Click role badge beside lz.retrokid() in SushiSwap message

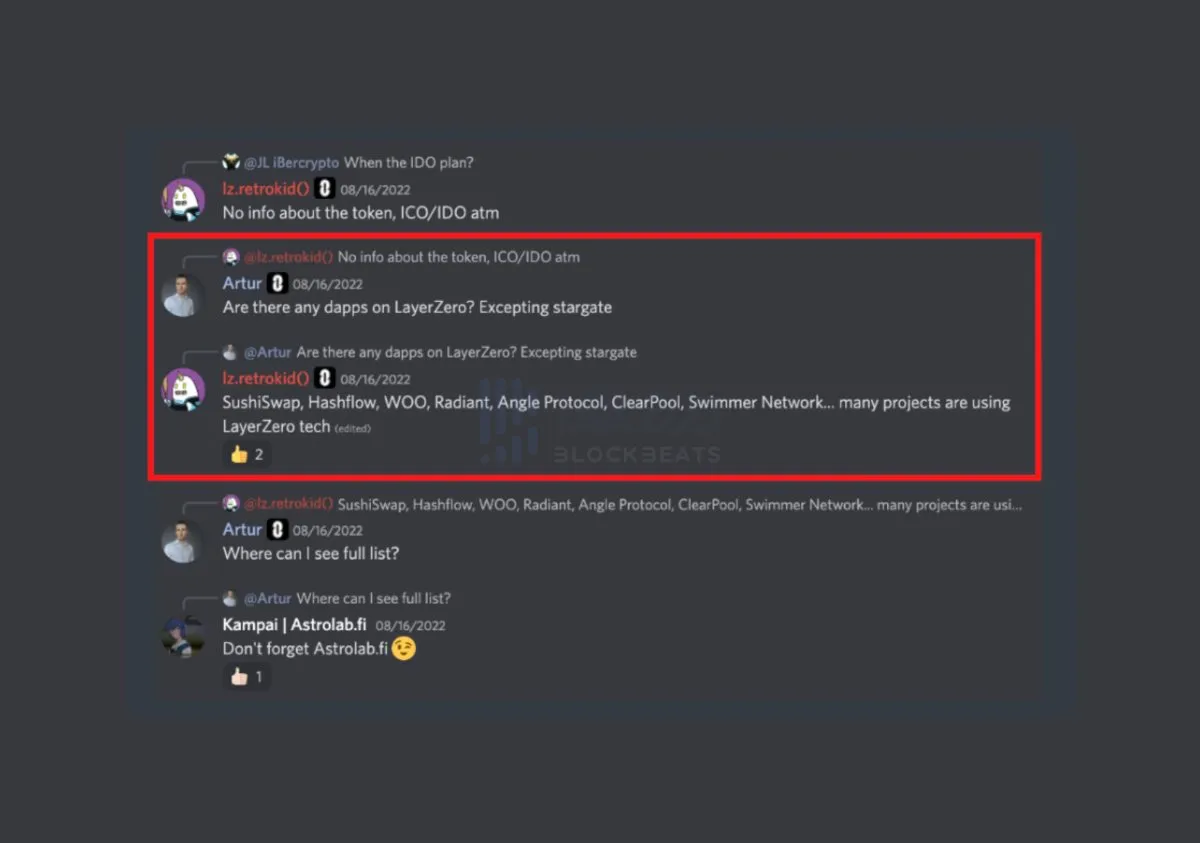point(324,379)
